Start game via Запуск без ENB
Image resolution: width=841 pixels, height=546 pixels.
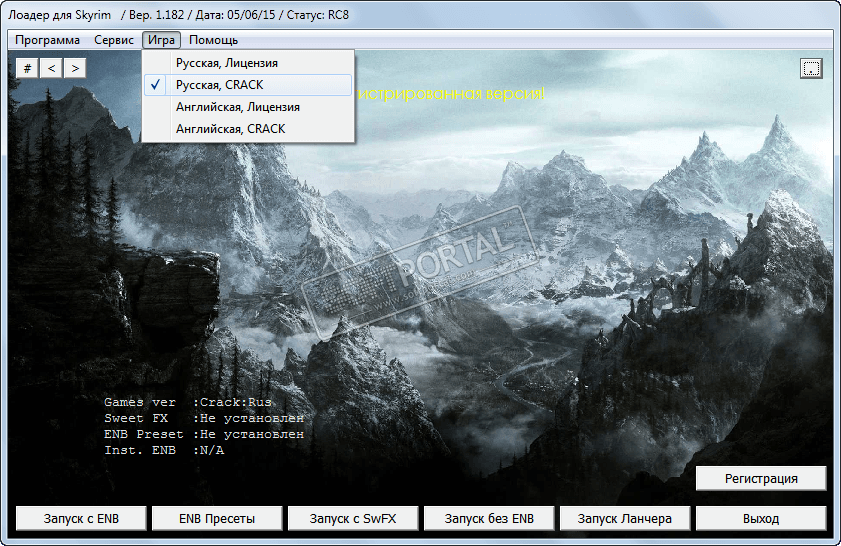(489, 519)
